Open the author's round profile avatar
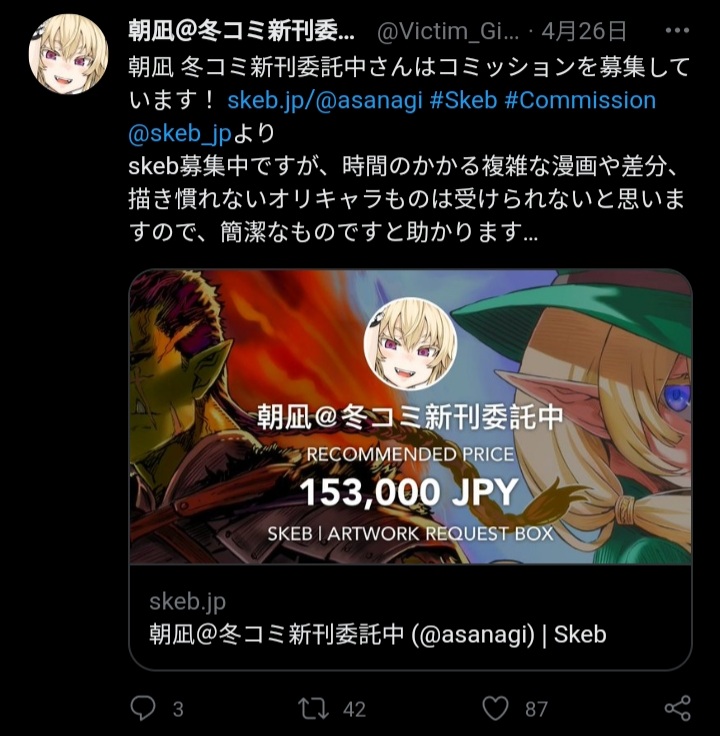Viewport: 720px width, 736px height. [x=69, y=54]
